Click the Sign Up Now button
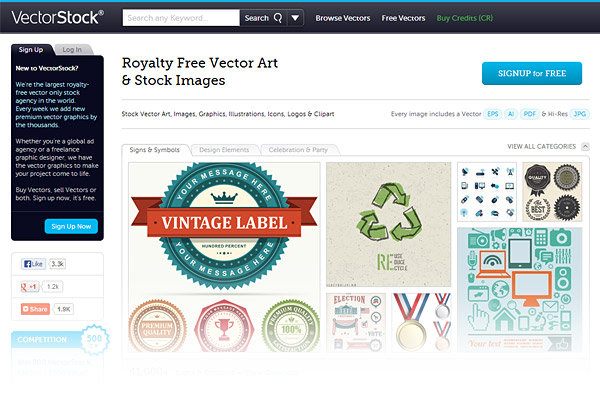 click(71, 226)
